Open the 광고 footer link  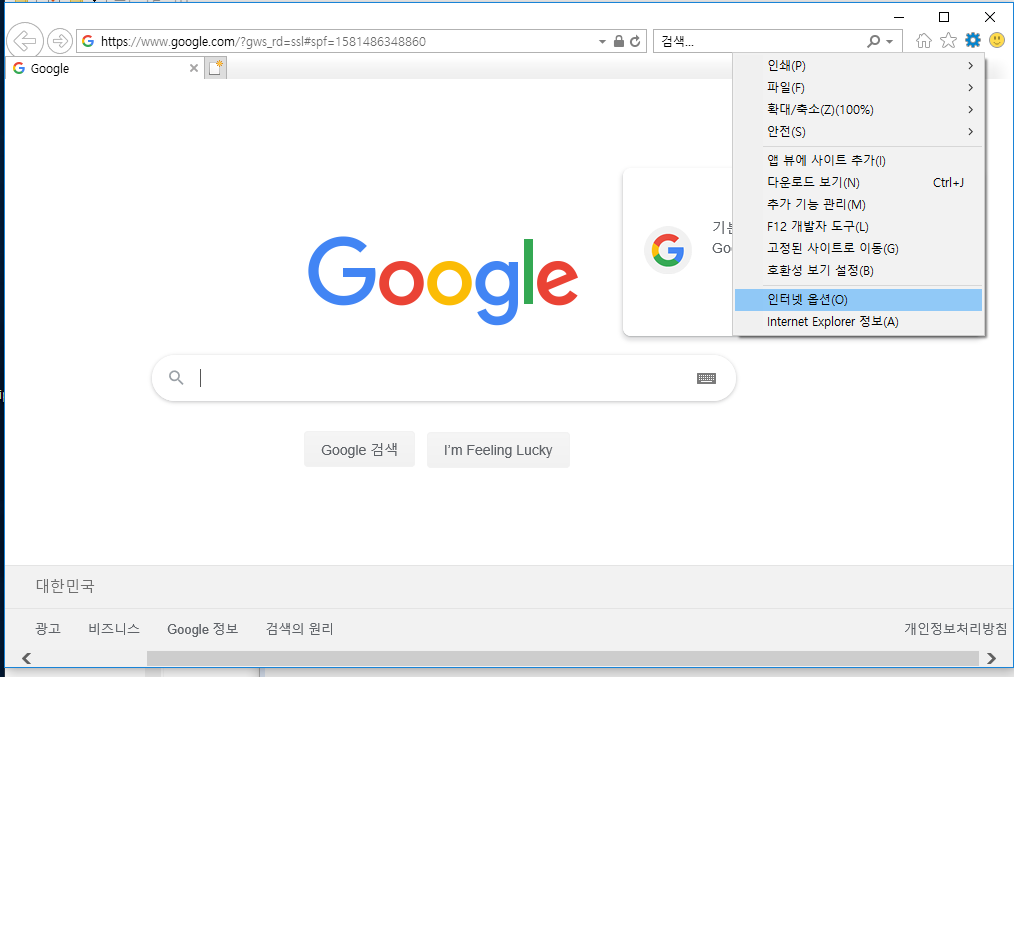tap(48, 629)
